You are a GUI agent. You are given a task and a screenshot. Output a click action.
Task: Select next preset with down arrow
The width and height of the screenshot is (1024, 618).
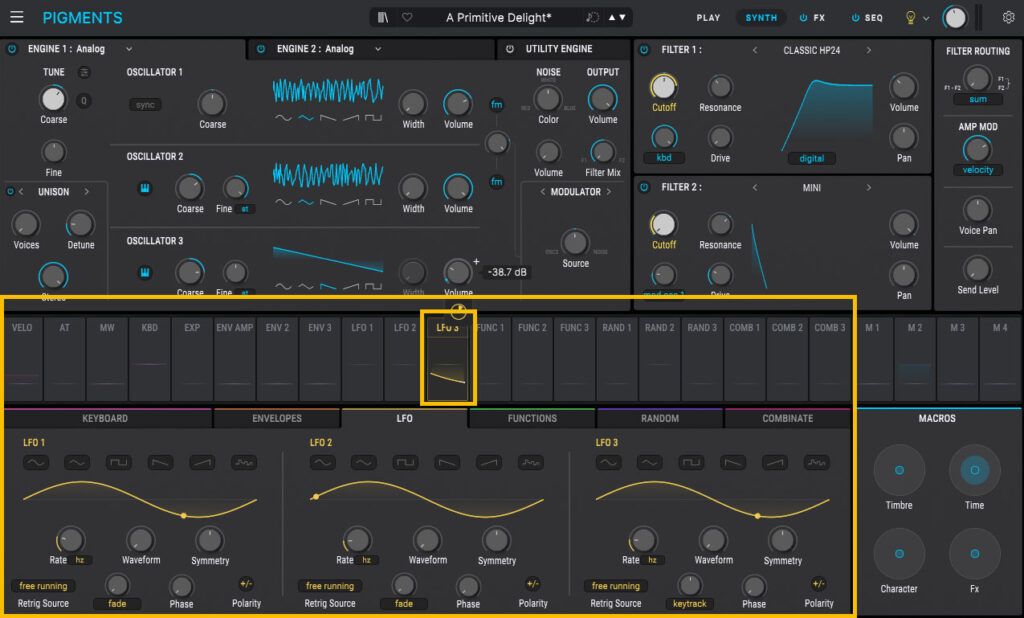tap(622, 18)
